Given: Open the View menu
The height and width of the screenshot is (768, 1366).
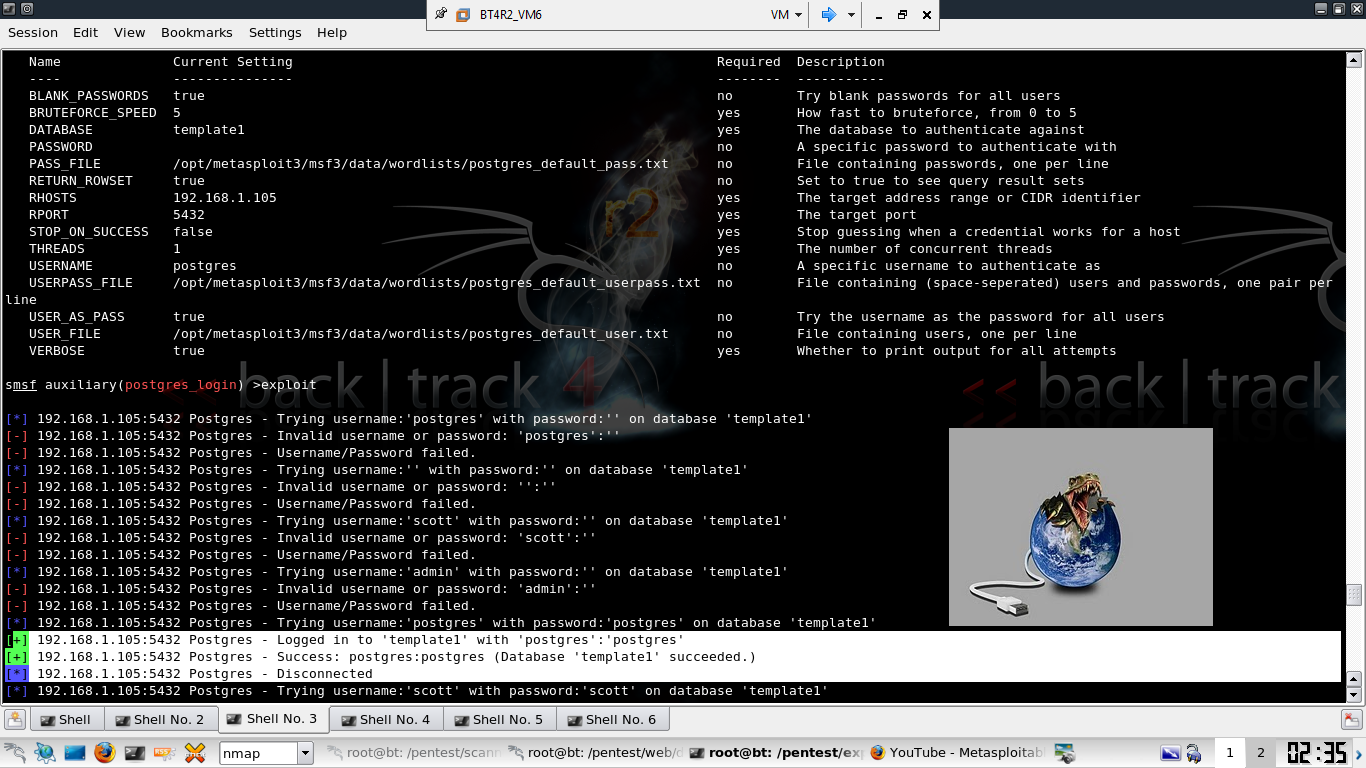Looking at the screenshot, I should tap(129, 32).
